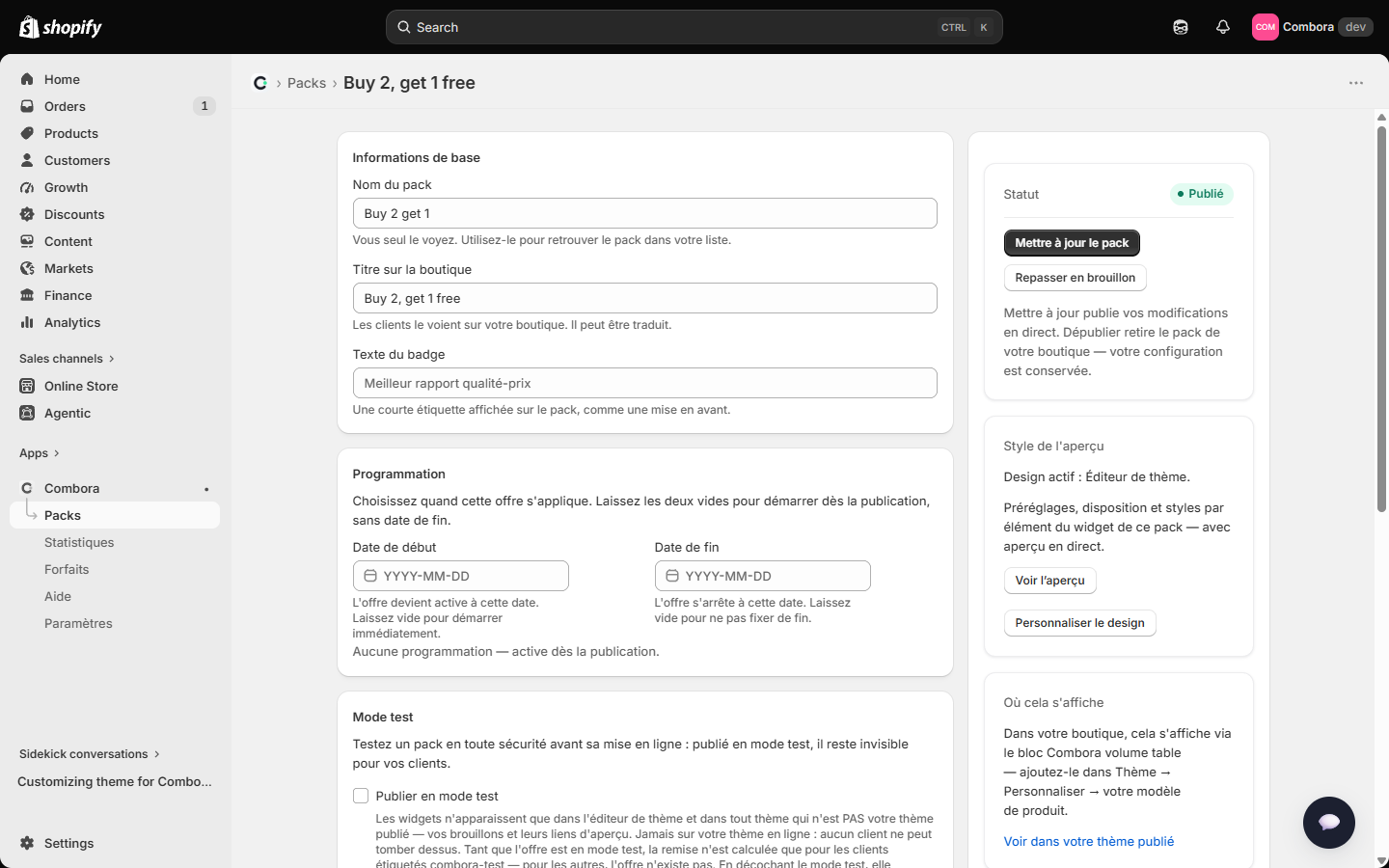Viewport: 1389px width, 868px height.
Task: Click the Settings gear icon
Action: click(x=27, y=843)
